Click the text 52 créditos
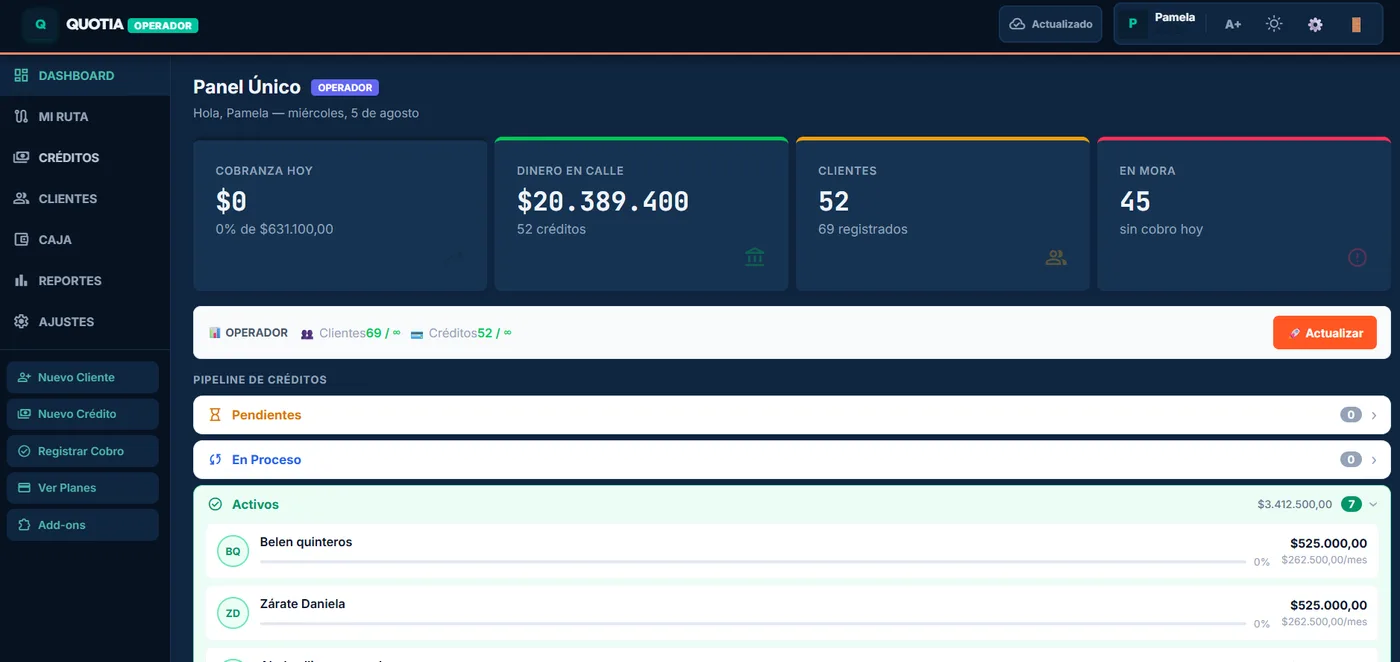Screen dimensions: 1400x662 click(551, 229)
